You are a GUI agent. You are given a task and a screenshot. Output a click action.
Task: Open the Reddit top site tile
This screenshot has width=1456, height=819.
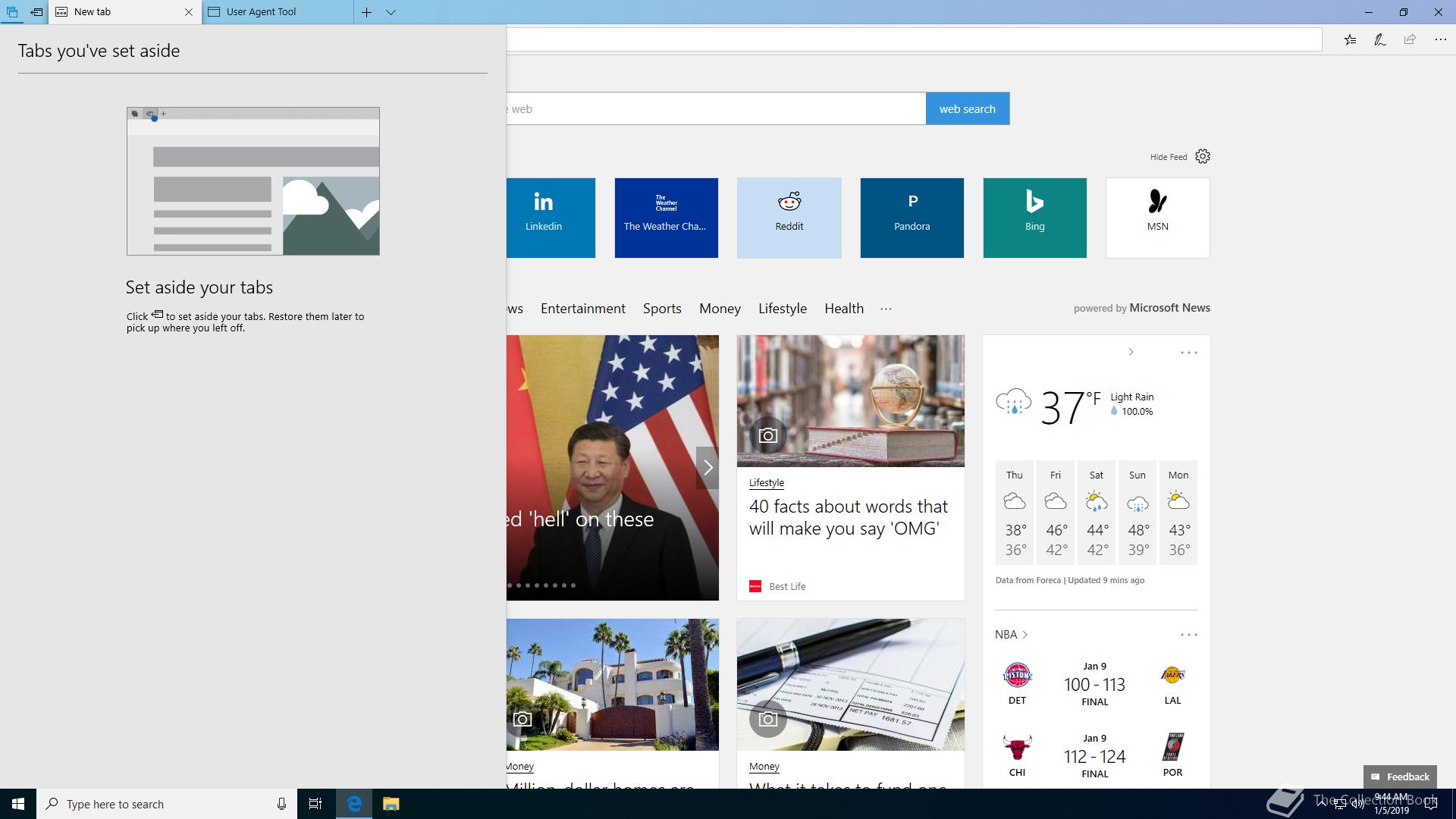click(789, 218)
